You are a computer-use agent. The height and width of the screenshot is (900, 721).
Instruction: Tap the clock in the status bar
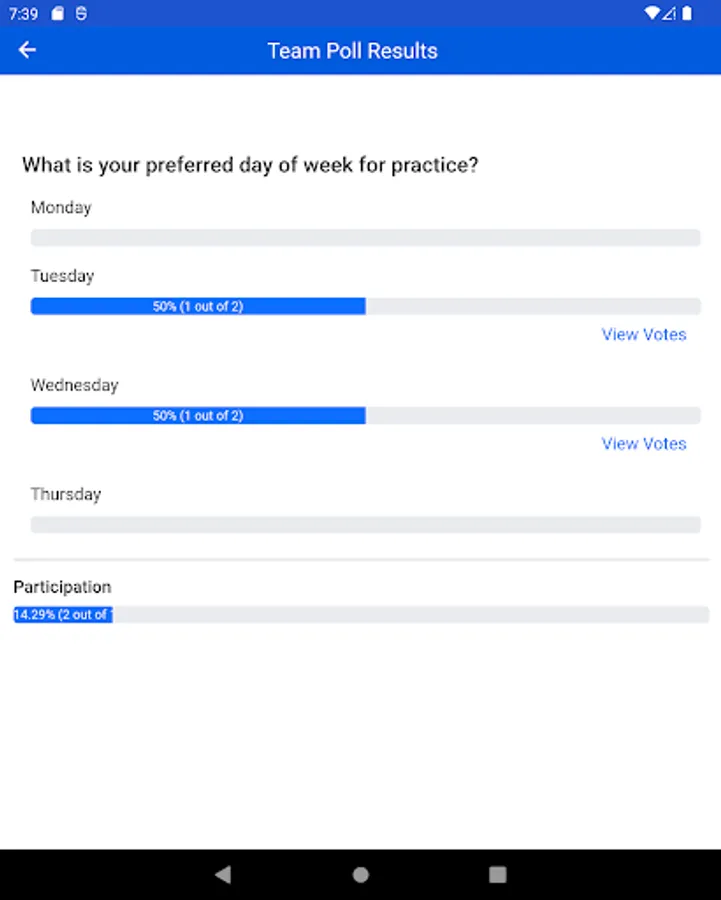pos(24,14)
